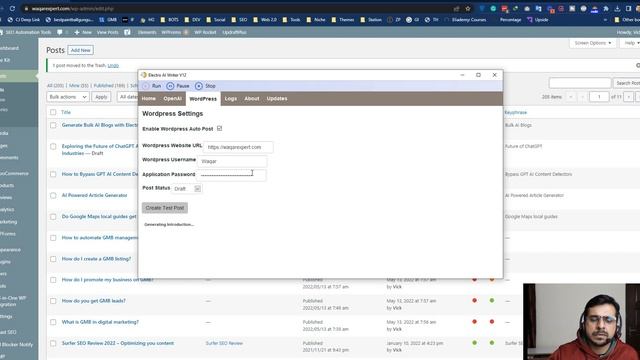Screen dimensions: 640x360
Task: Click the Create Test Post button
Action: point(165,208)
